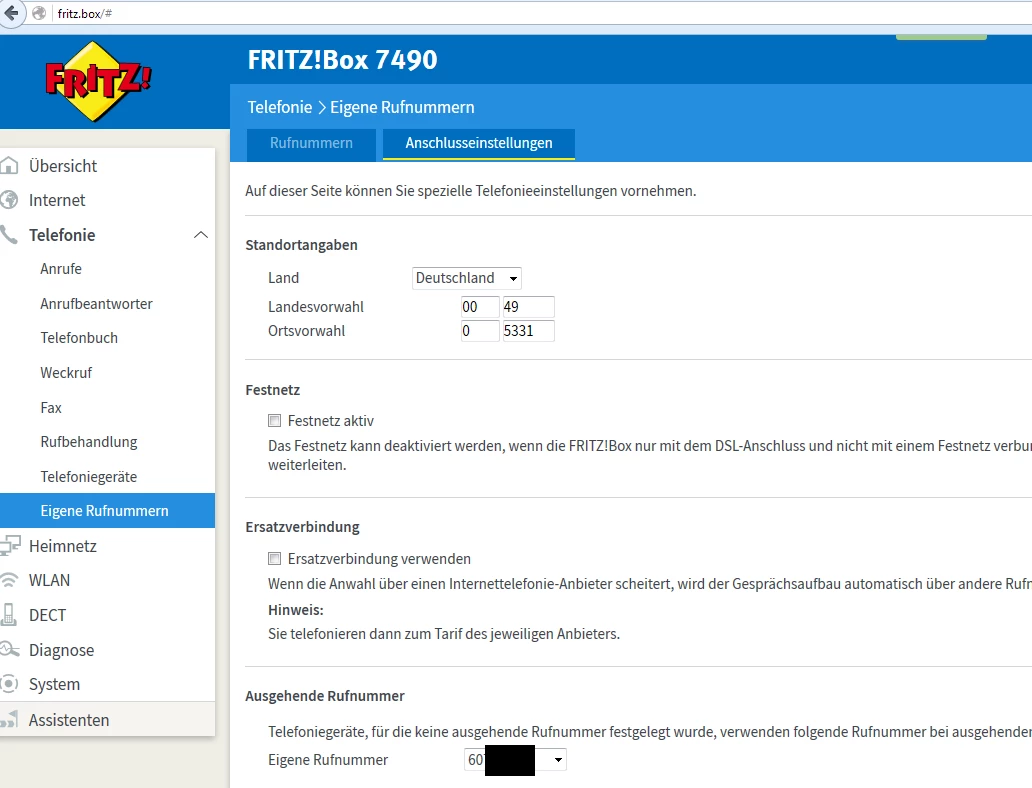Click the Ortsvorwahl prefix field with 0
This screenshot has height=788, width=1032.
(x=480, y=330)
